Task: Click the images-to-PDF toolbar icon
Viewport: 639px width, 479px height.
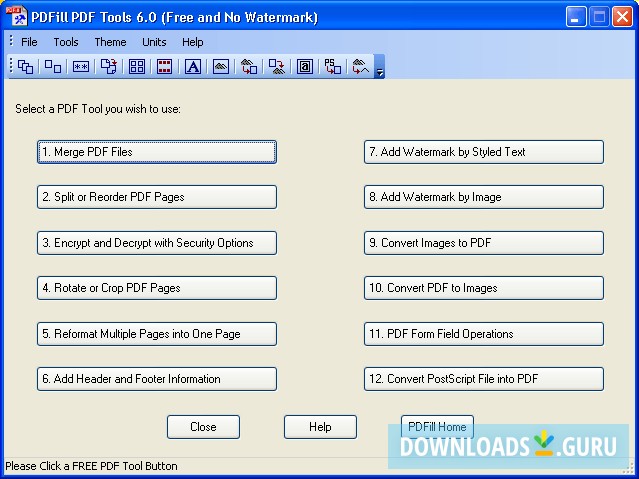Action: point(249,66)
